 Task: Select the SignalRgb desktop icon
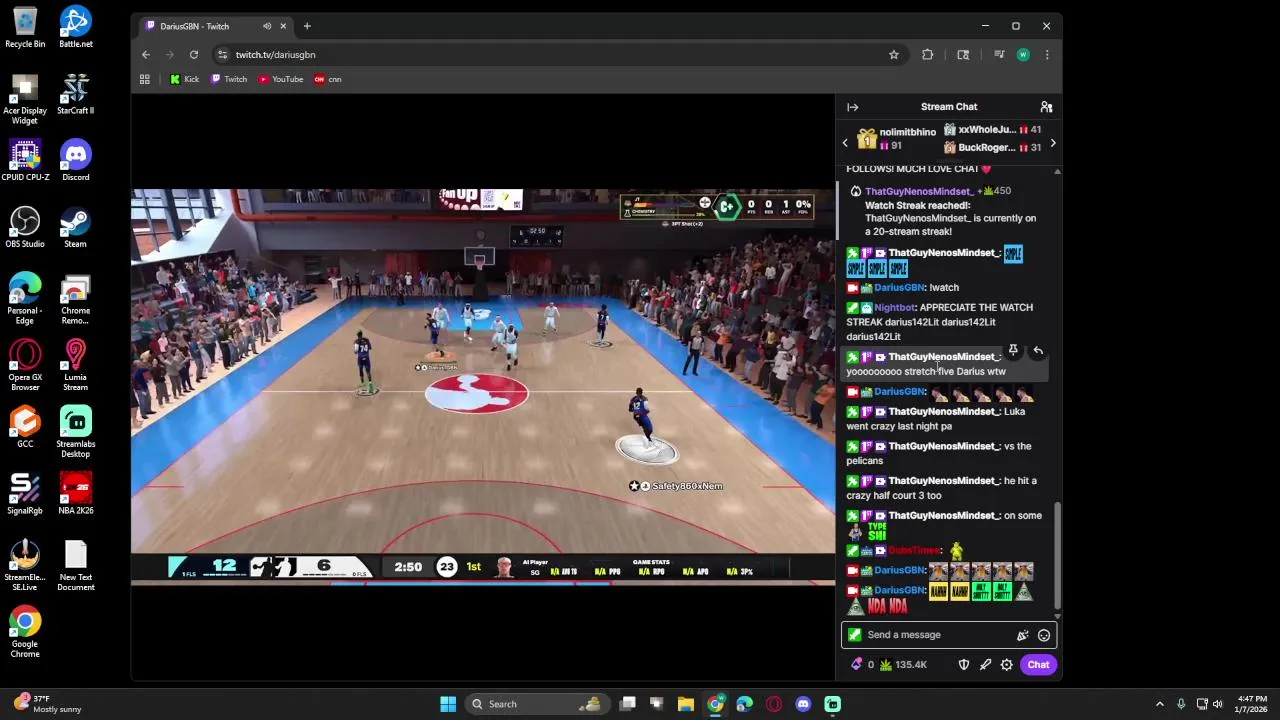click(25, 494)
